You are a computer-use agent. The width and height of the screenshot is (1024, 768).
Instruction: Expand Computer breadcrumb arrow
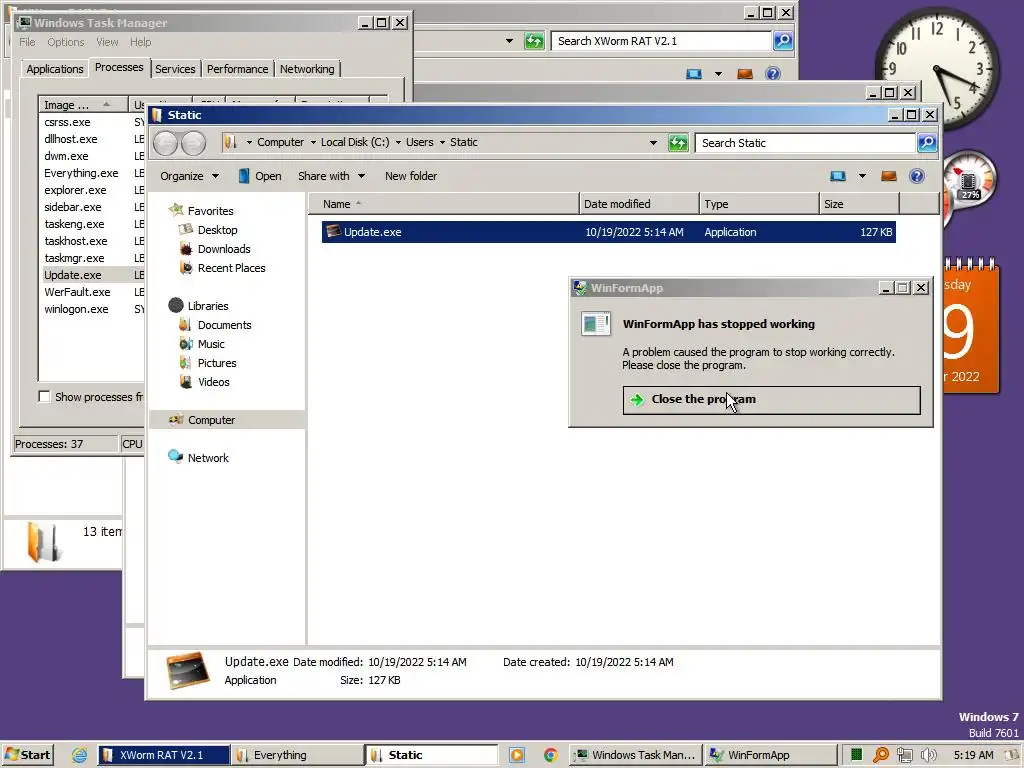[313, 142]
